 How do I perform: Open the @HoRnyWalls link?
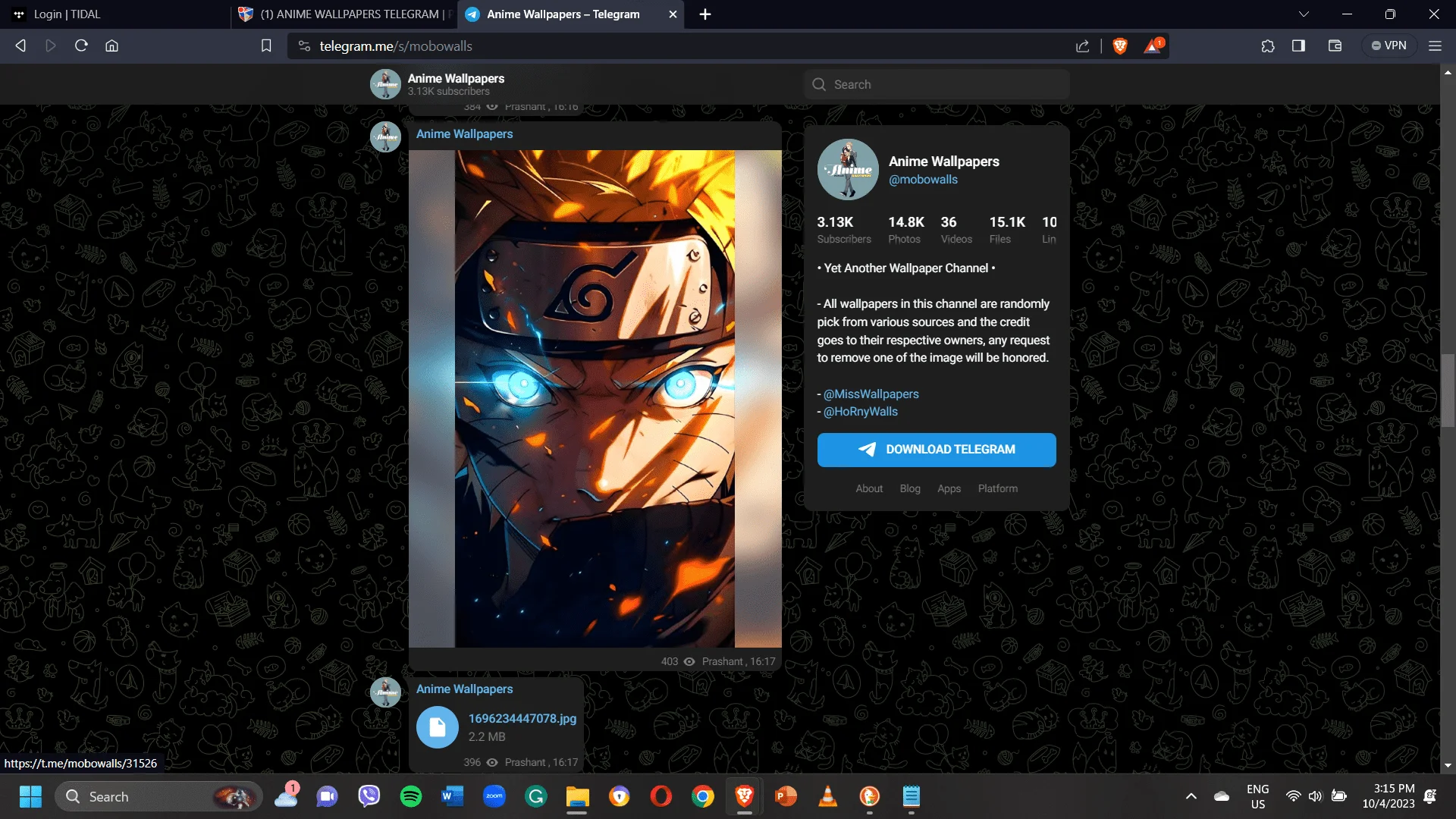pyautogui.click(x=860, y=411)
